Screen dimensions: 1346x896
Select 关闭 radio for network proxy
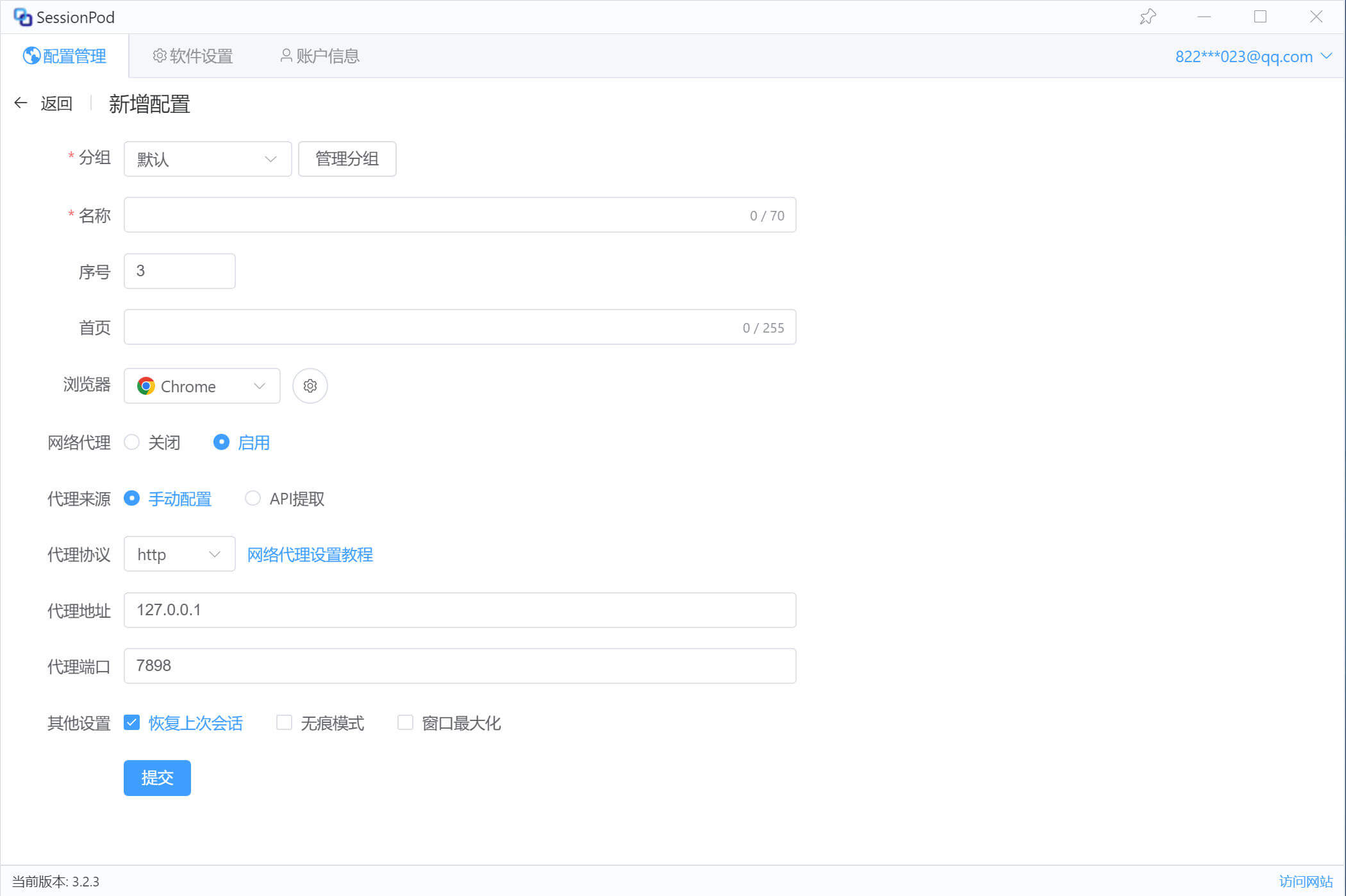pyautogui.click(x=132, y=442)
